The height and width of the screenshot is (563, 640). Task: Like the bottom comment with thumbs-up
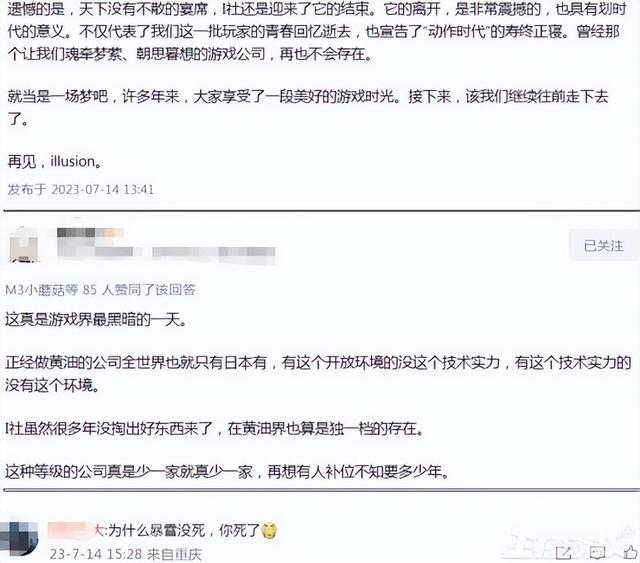click(631, 552)
